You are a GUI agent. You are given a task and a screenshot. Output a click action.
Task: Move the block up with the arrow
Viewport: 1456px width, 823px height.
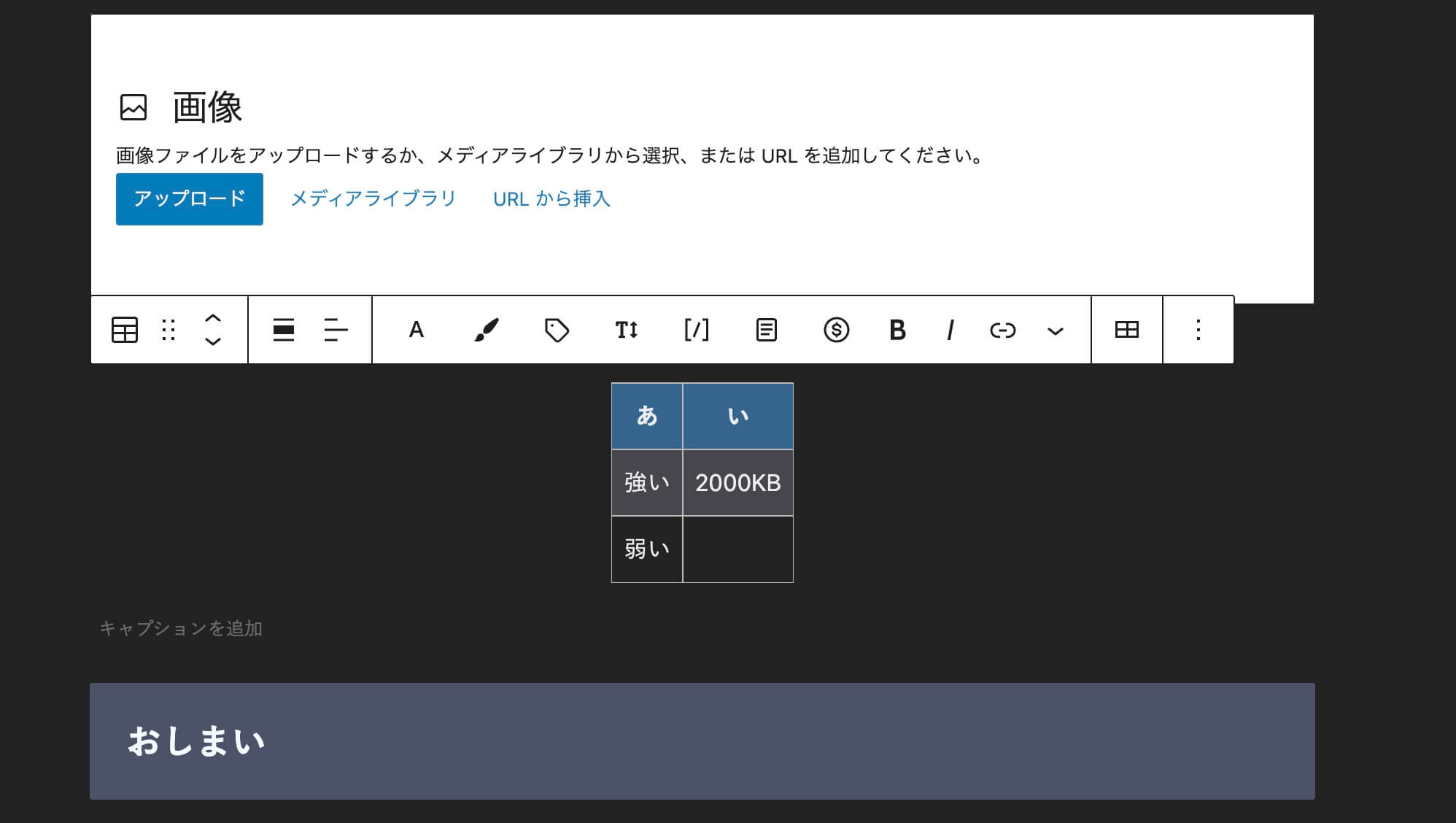click(212, 319)
